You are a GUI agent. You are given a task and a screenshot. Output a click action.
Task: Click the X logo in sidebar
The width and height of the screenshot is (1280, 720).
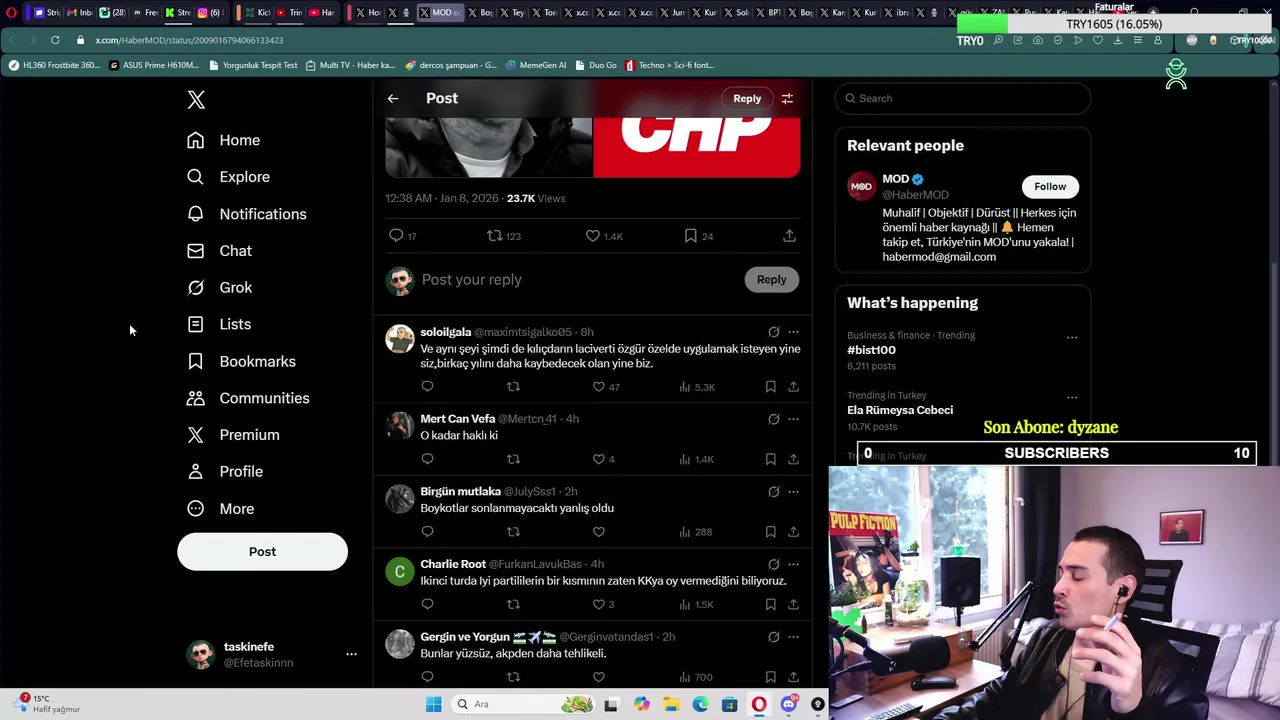[196, 99]
